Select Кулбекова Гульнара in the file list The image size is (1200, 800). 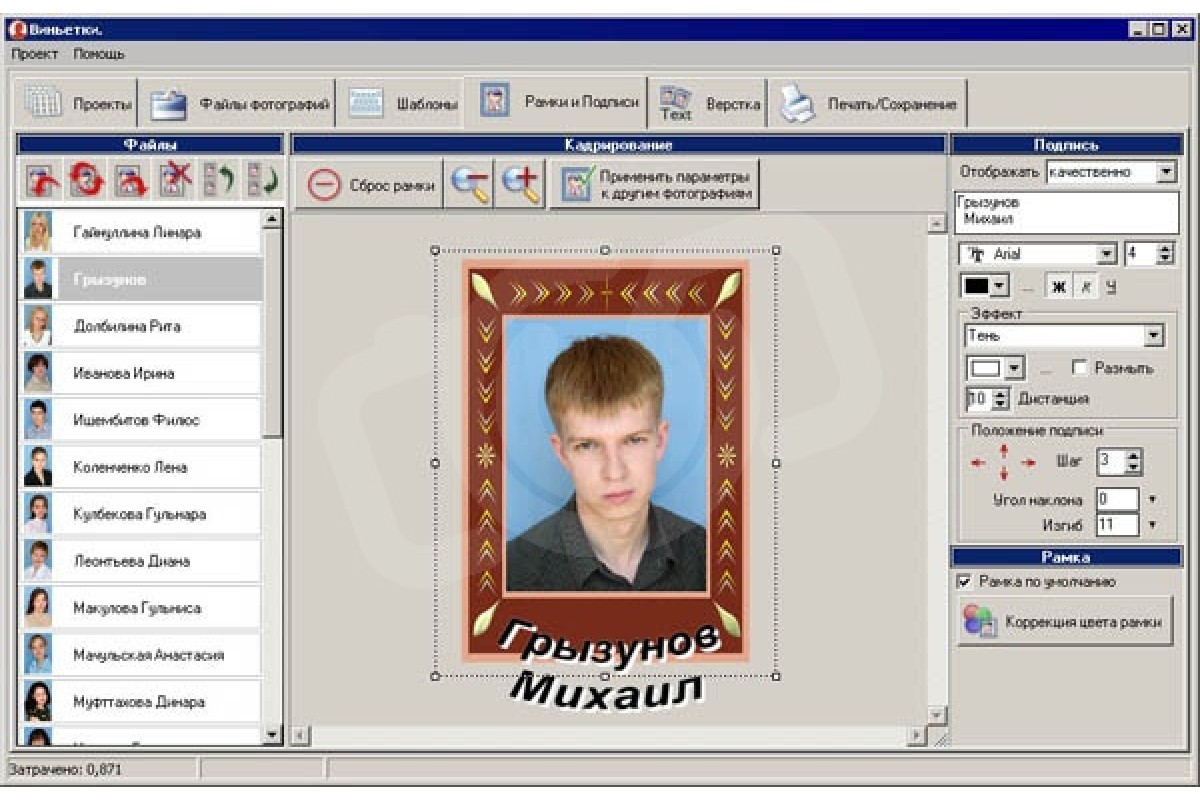[x=141, y=514]
